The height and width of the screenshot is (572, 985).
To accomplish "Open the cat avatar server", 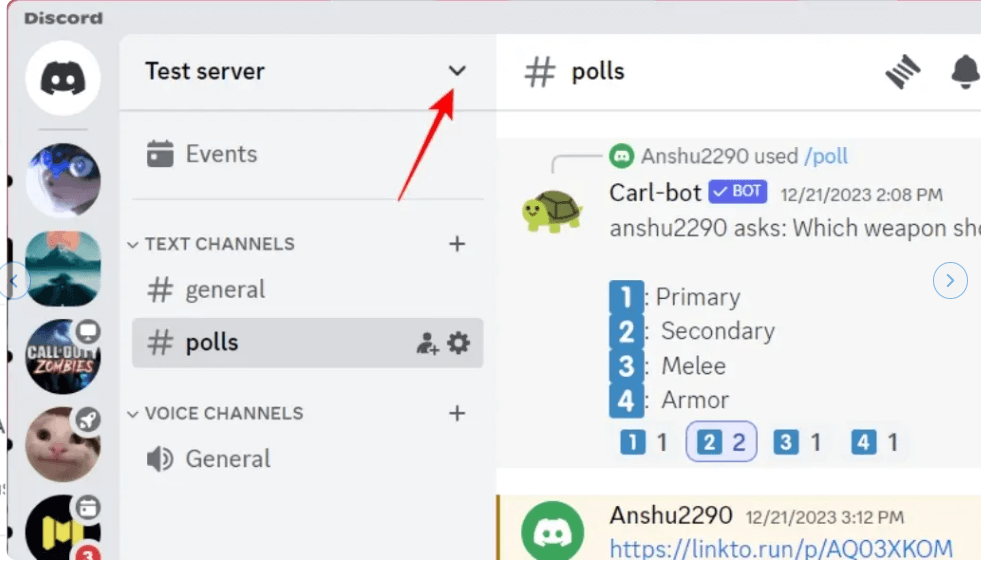I will tap(63, 443).
